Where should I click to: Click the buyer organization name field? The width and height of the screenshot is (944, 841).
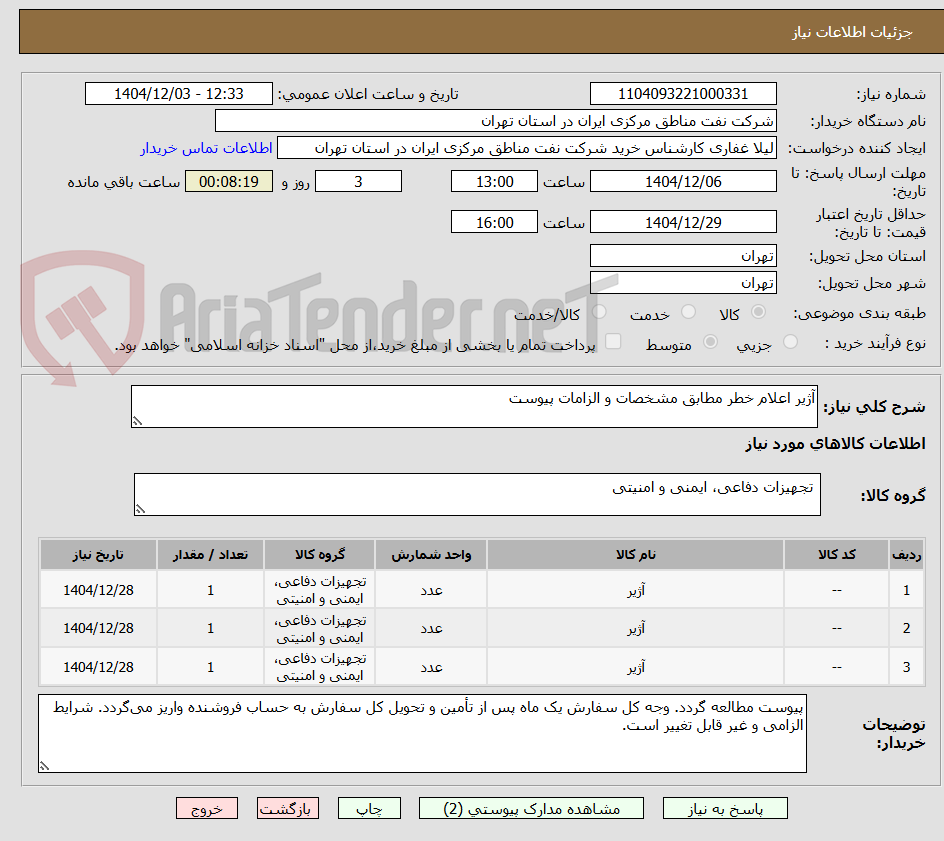pos(495,121)
